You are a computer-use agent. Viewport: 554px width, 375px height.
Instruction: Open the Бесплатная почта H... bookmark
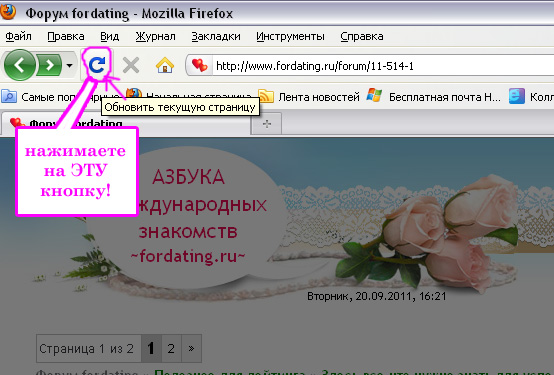coord(444,97)
